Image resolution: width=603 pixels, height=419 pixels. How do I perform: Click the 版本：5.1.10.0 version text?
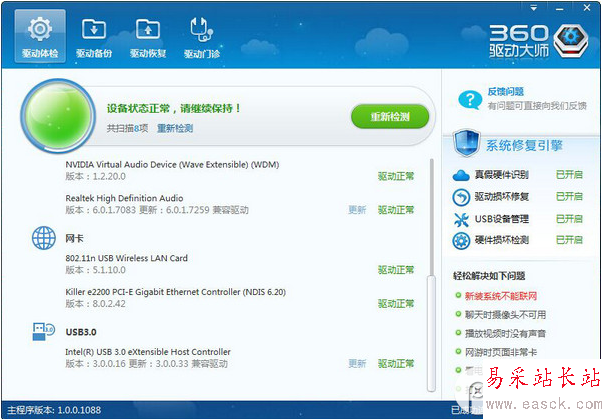[x=95, y=270]
